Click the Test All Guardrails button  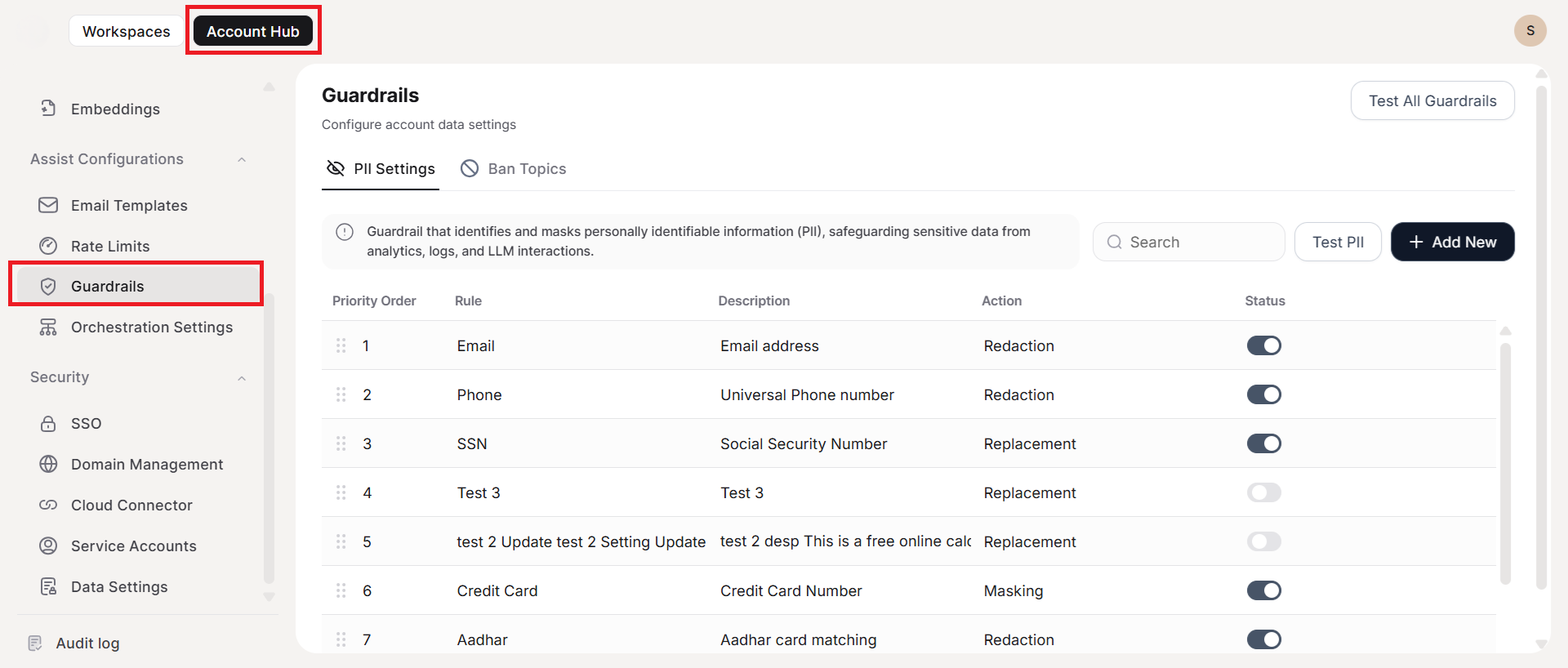coord(1432,100)
